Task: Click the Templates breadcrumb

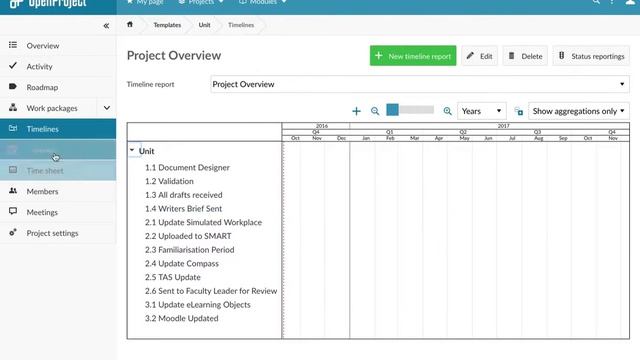Action: tap(167, 25)
